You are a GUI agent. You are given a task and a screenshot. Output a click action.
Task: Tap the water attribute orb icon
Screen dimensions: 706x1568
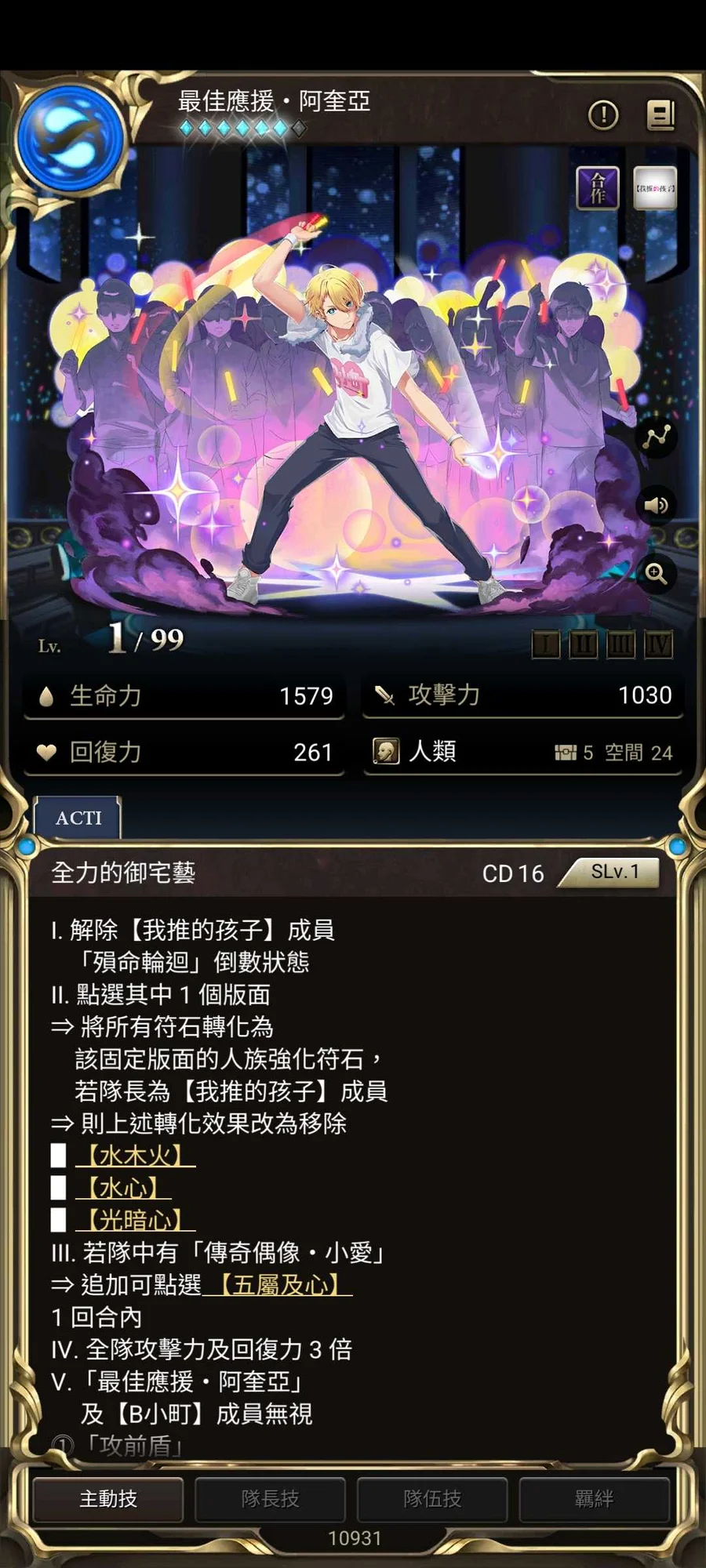tap(71, 139)
